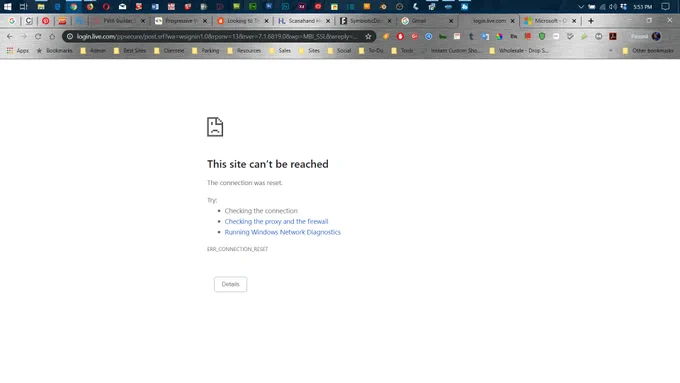The image size is (680, 383).
Task: Expand the Resources bookmarks folder
Action: coord(244,51)
